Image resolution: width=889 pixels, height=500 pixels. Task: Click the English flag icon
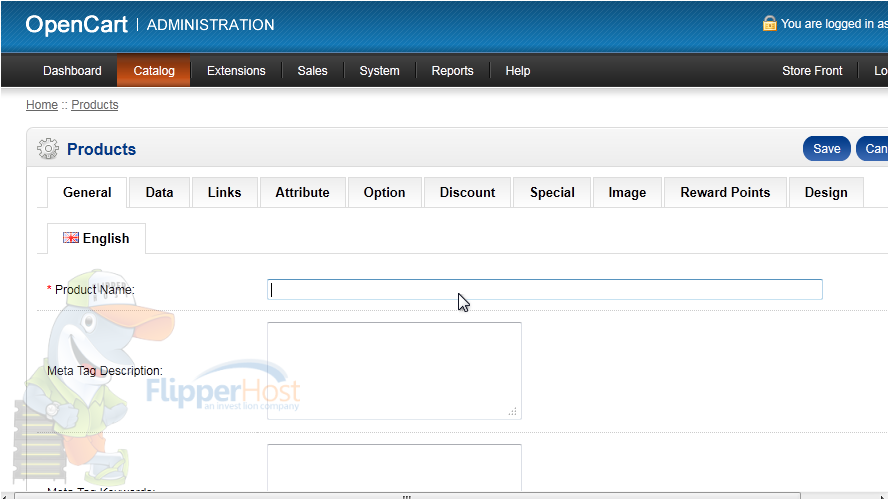coord(71,238)
